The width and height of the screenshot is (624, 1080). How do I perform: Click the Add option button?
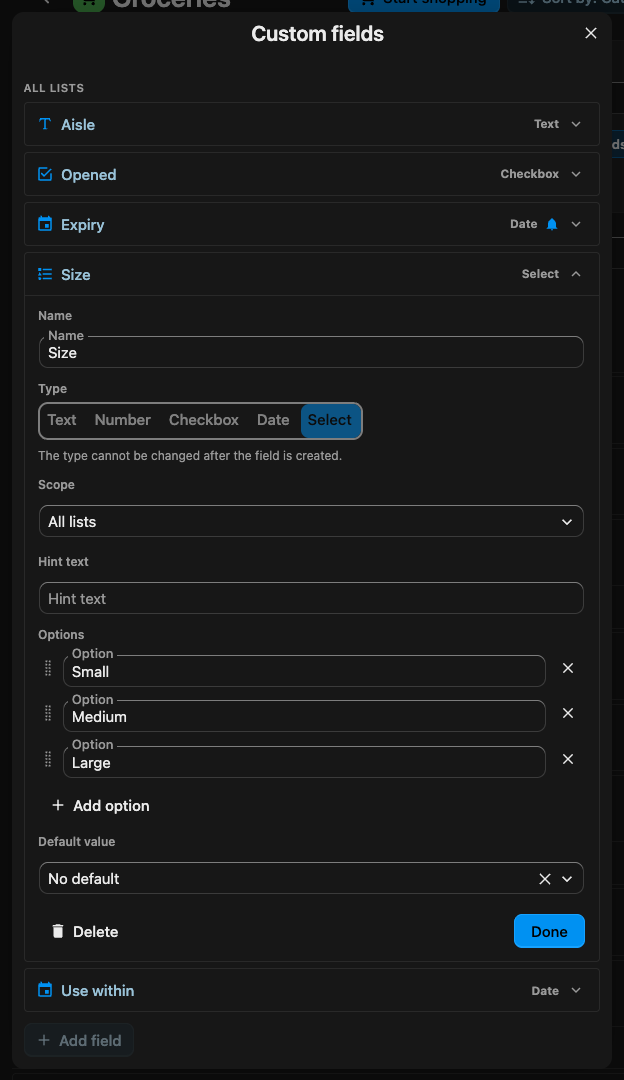101,806
